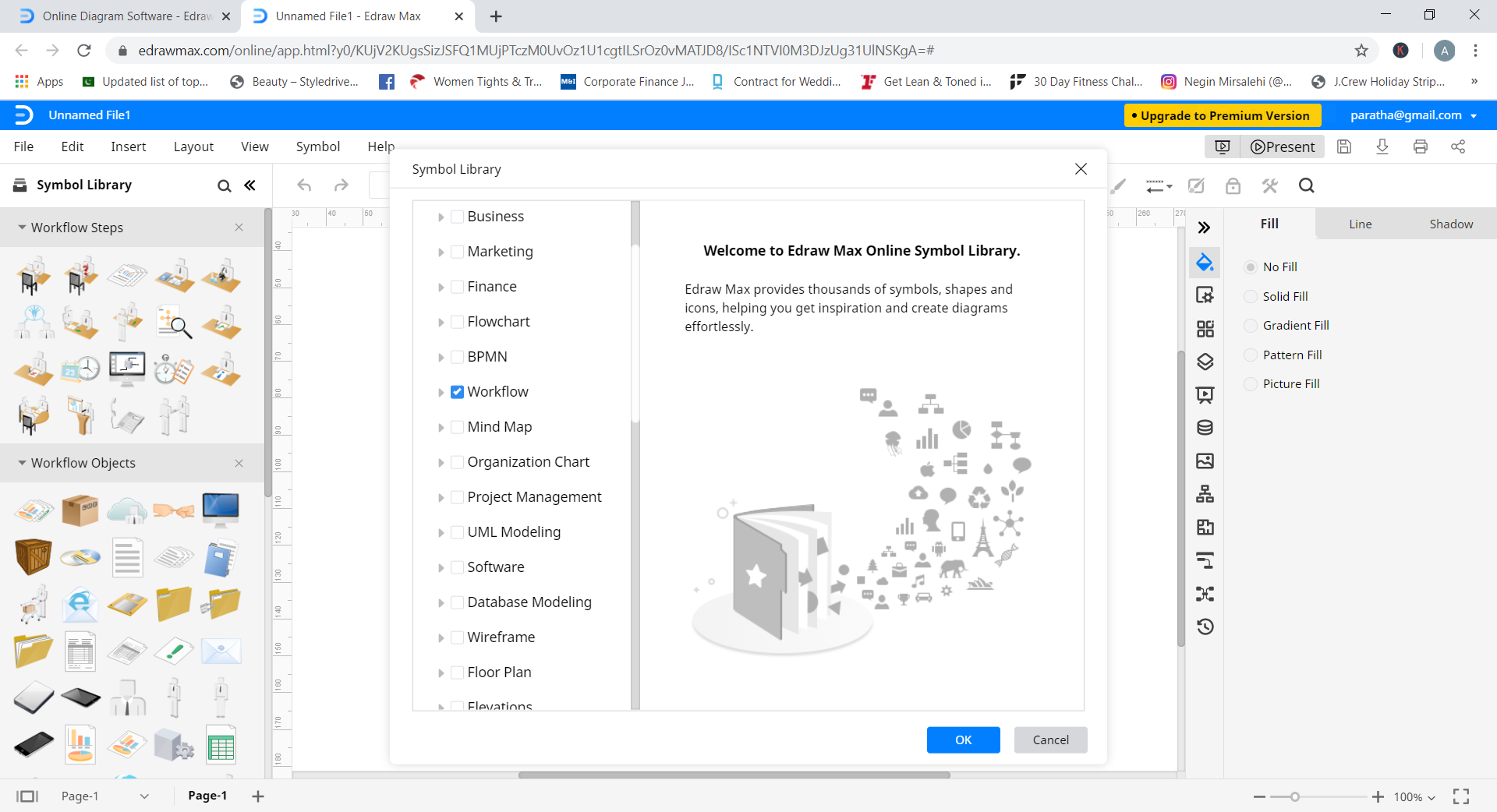This screenshot has height=812, width=1497.
Task: Collapse the Workflow Objects section
Action: (x=22, y=463)
